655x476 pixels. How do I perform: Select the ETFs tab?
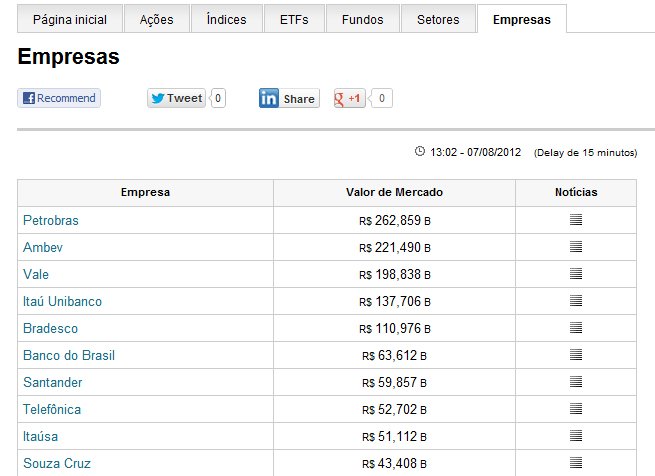(294, 19)
